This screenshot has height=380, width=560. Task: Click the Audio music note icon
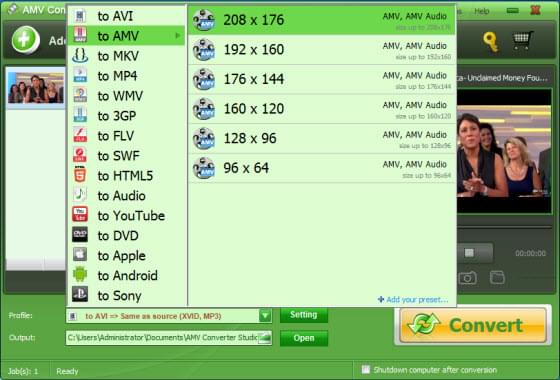[80, 195]
